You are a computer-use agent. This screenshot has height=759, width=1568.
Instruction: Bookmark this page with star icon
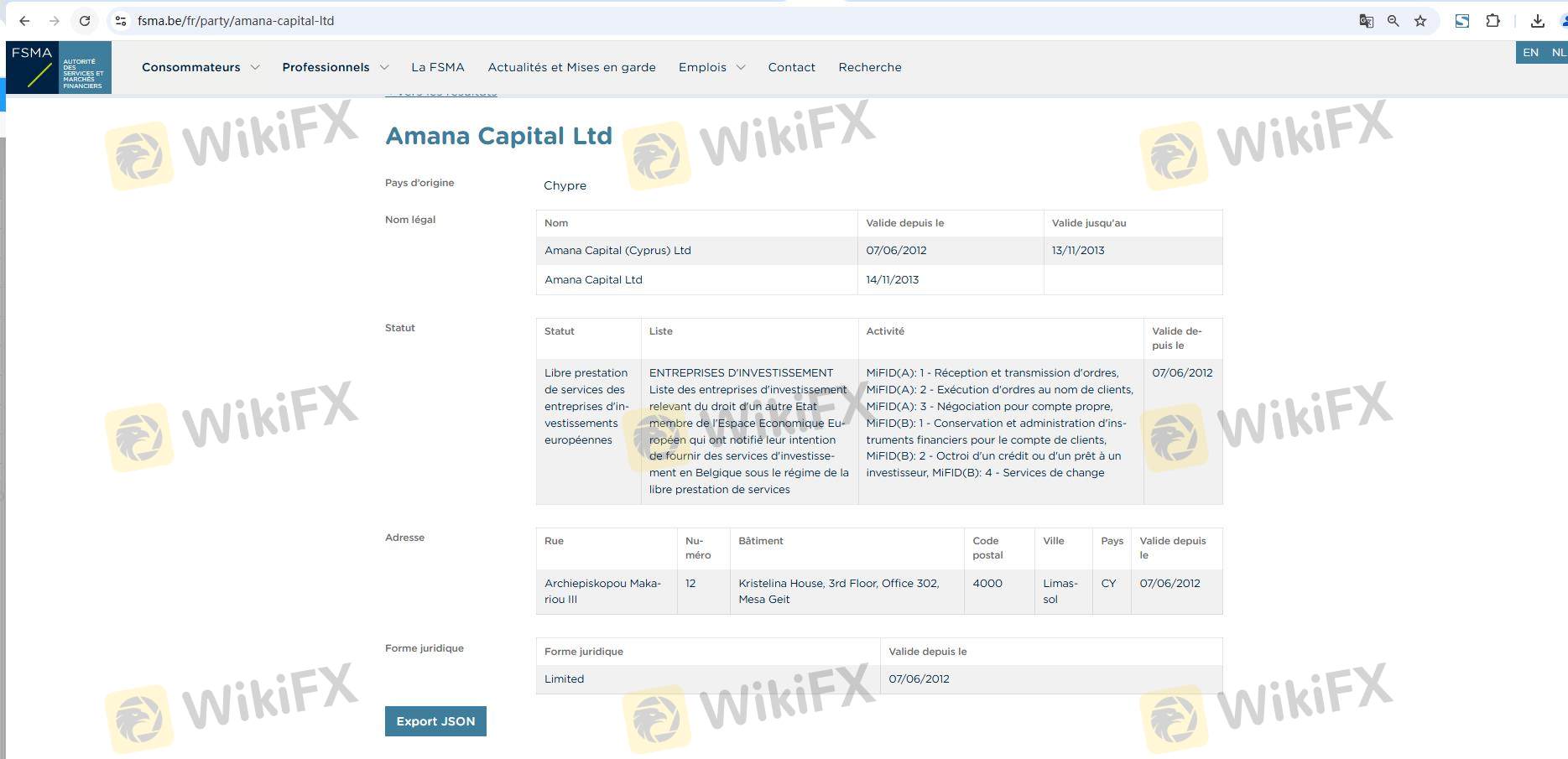1420,21
